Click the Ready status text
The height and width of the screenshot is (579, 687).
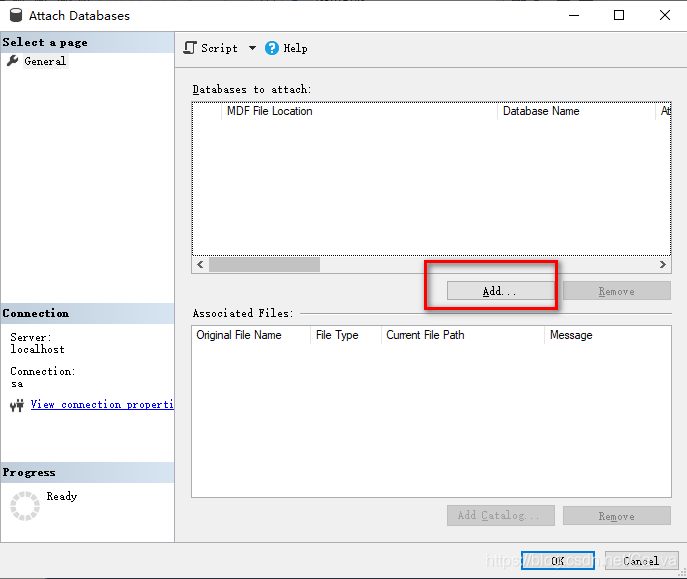point(62,496)
